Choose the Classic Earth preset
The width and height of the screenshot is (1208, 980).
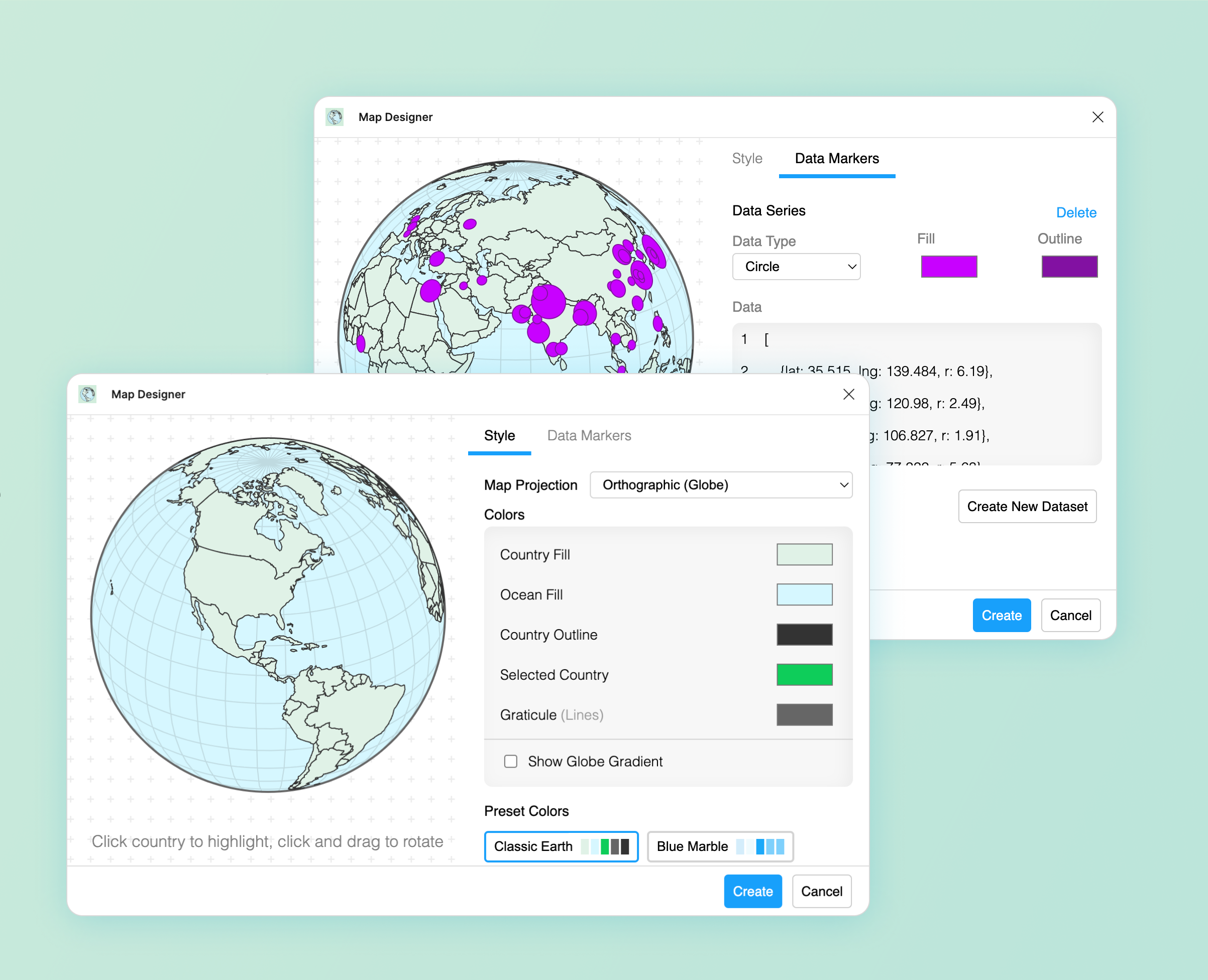pyautogui.click(x=561, y=846)
